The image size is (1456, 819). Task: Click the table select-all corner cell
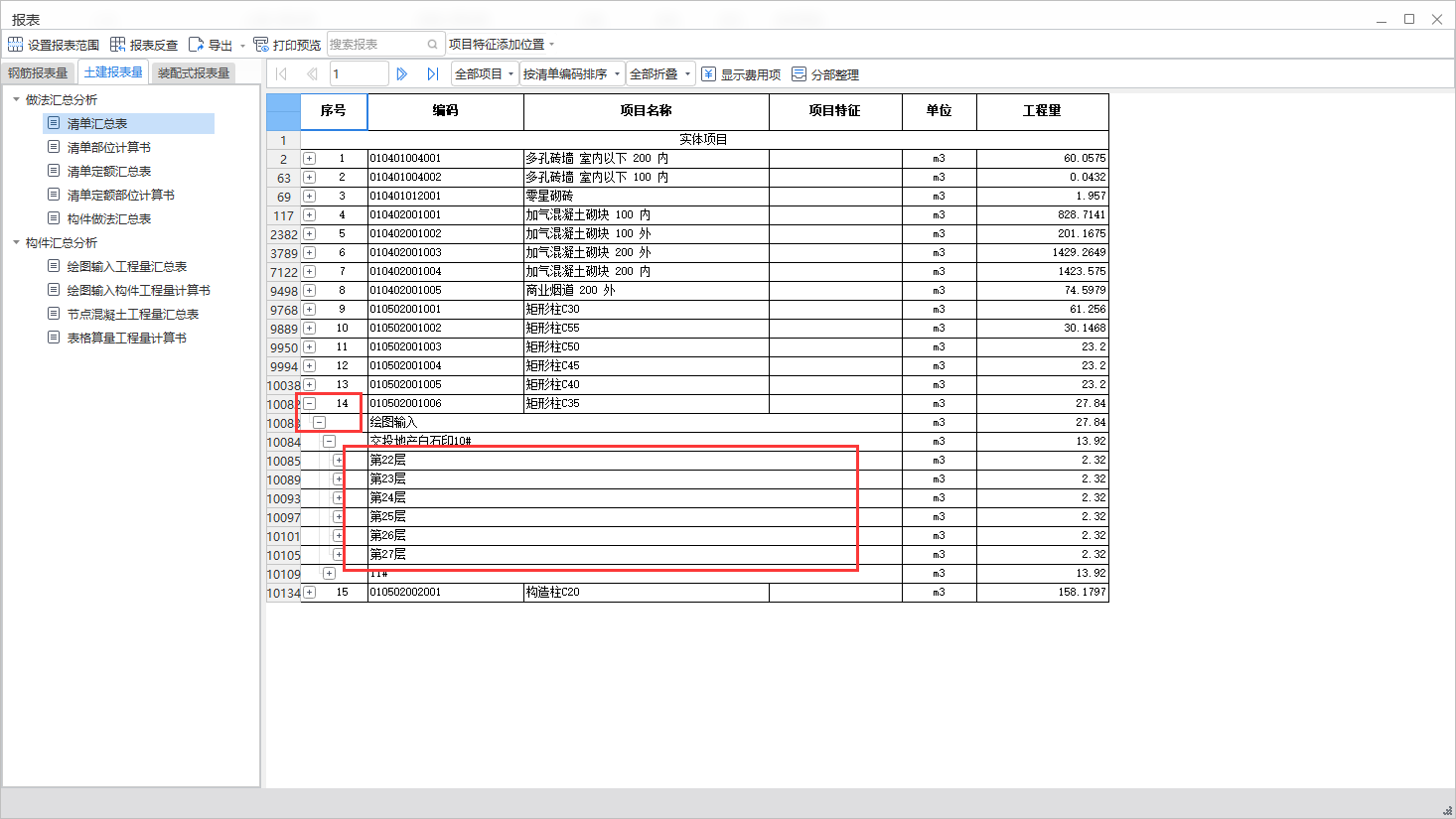point(283,112)
